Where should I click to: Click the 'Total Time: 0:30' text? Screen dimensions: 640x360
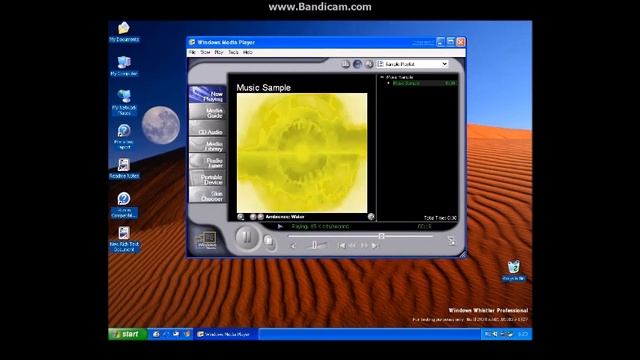[x=440, y=218]
